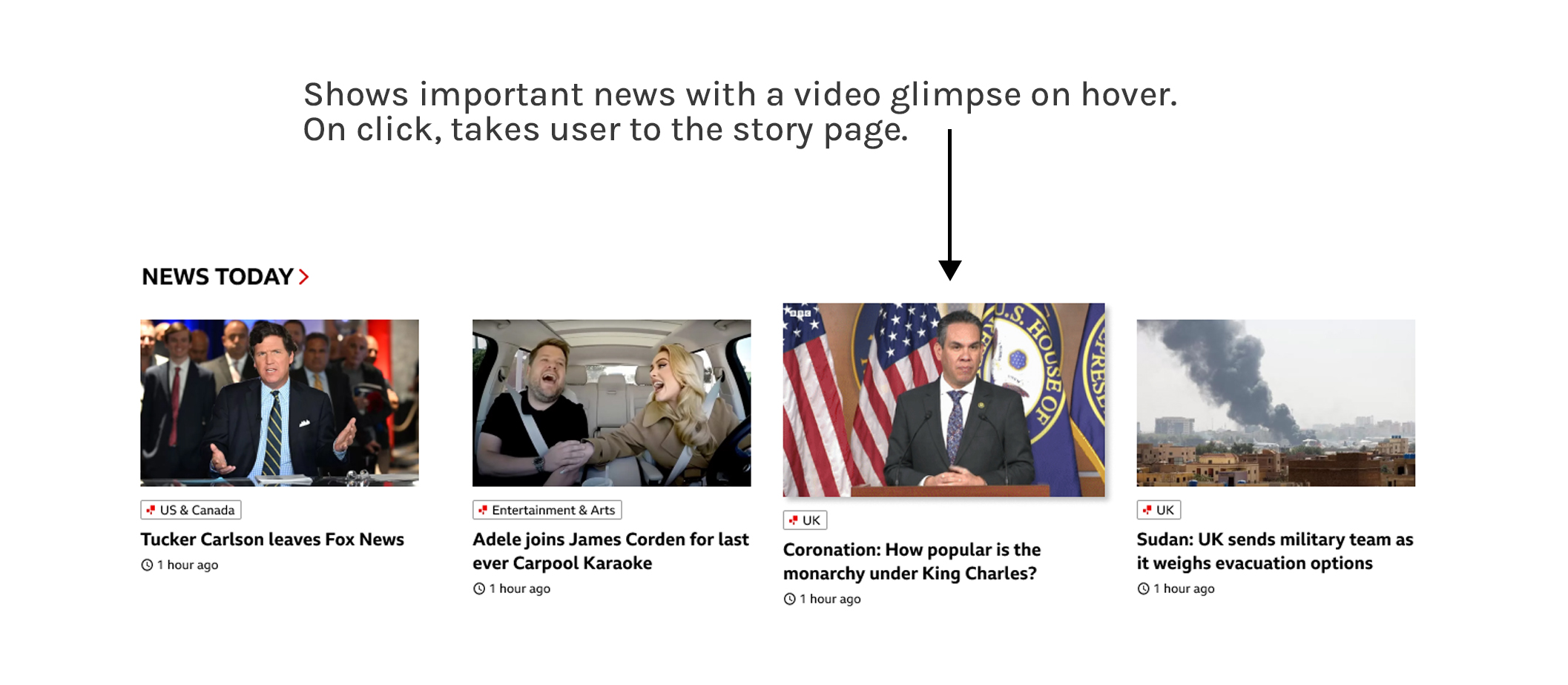Open the enlarged press conference video thumbnail

coord(944,400)
